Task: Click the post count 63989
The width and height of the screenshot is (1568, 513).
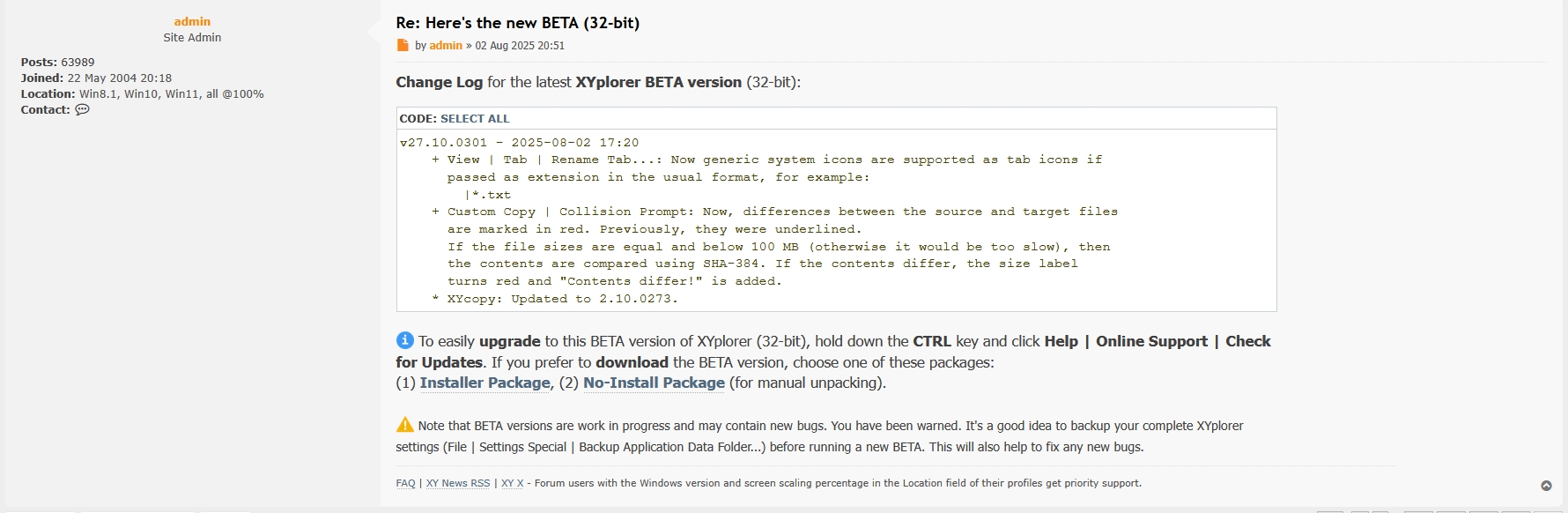Action: point(78,63)
